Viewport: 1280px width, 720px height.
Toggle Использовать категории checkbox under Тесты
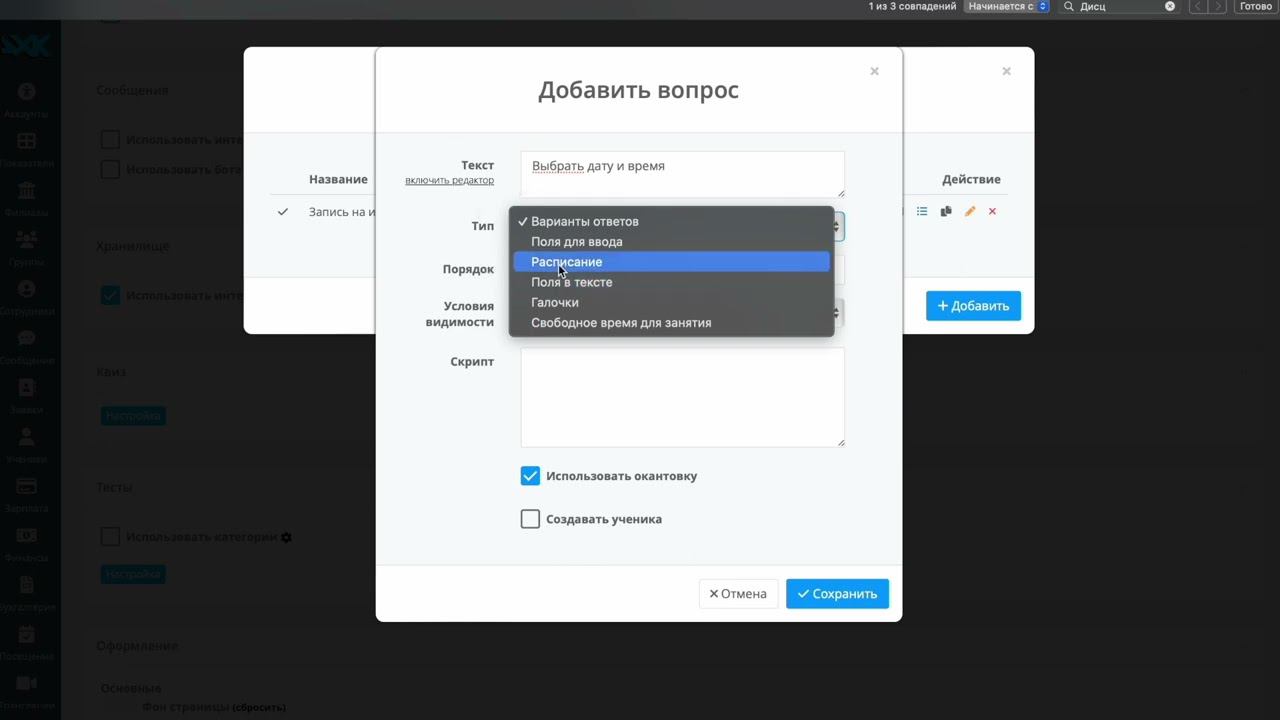(x=110, y=537)
